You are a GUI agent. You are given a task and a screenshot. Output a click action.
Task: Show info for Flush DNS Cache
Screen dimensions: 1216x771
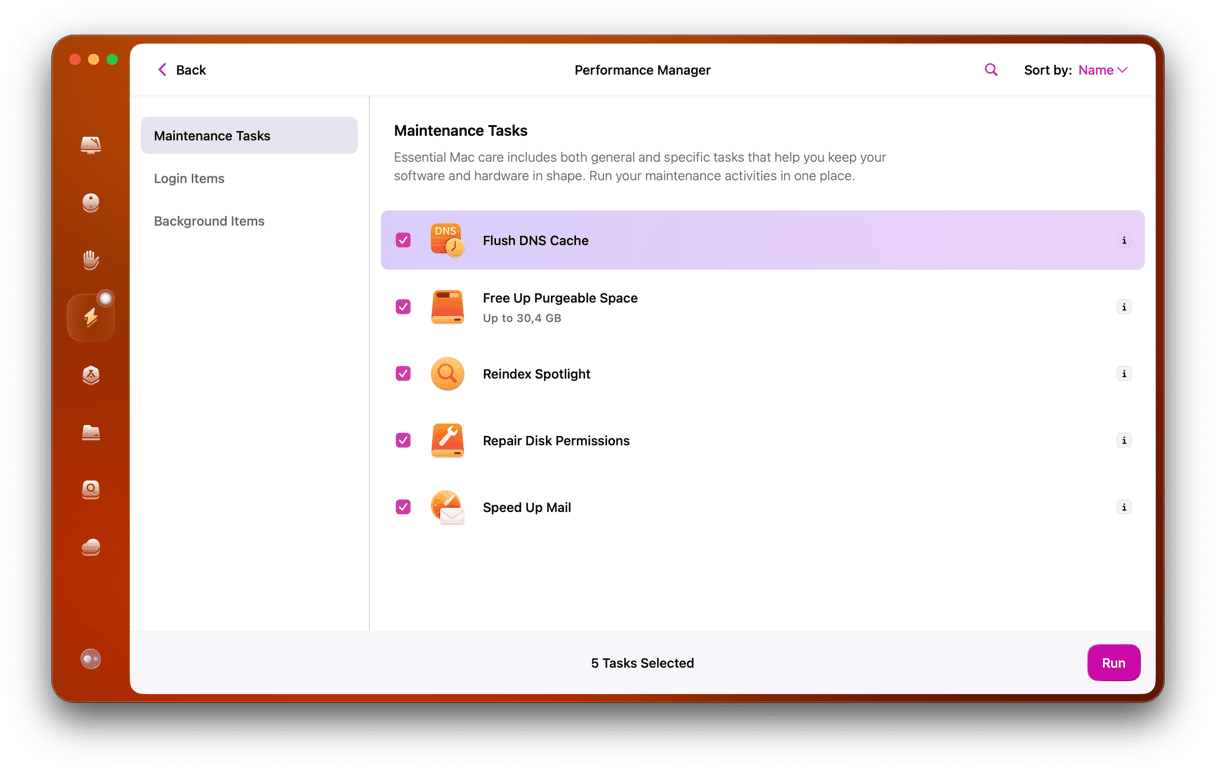(1124, 241)
